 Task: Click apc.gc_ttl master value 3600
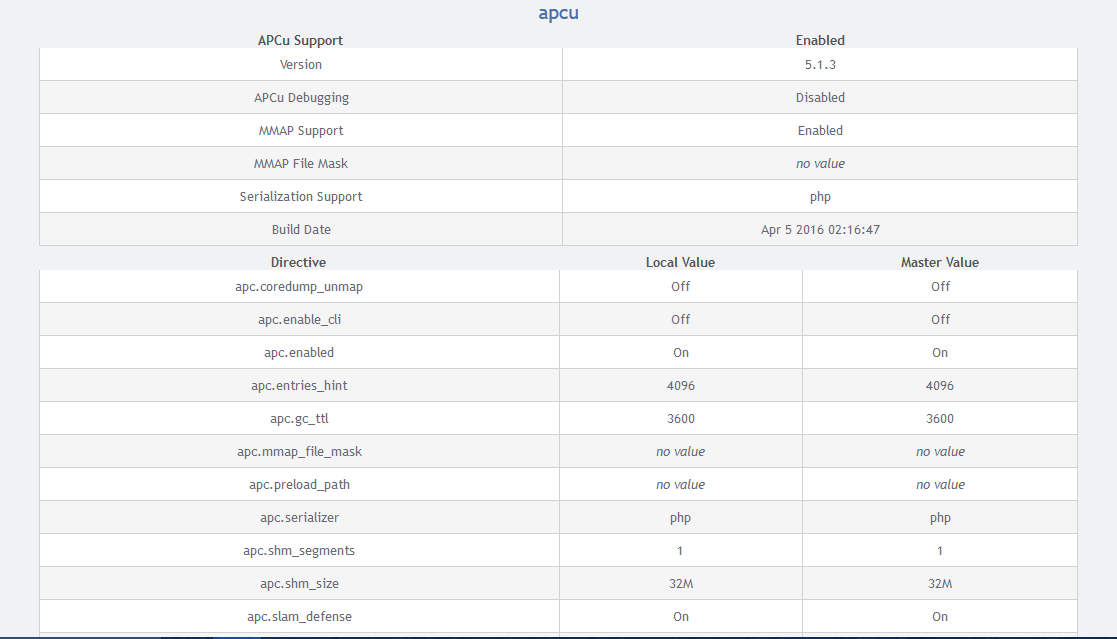(940, 419)
